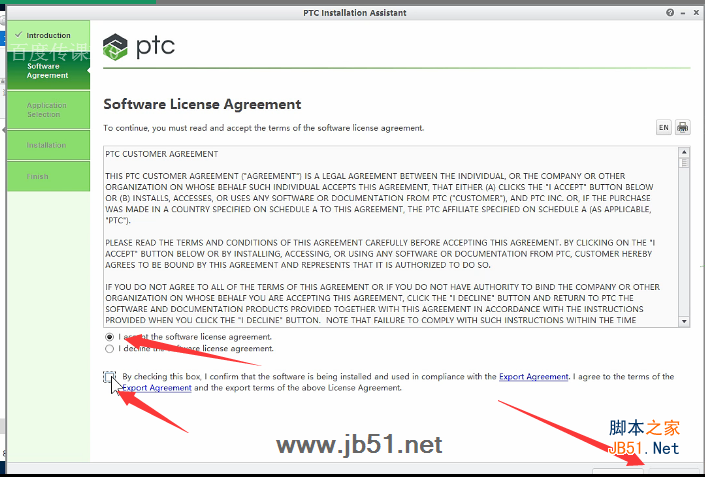Click the license text scroll-down arrow
The image size is (705, 477).
click(x=684, y=321)
